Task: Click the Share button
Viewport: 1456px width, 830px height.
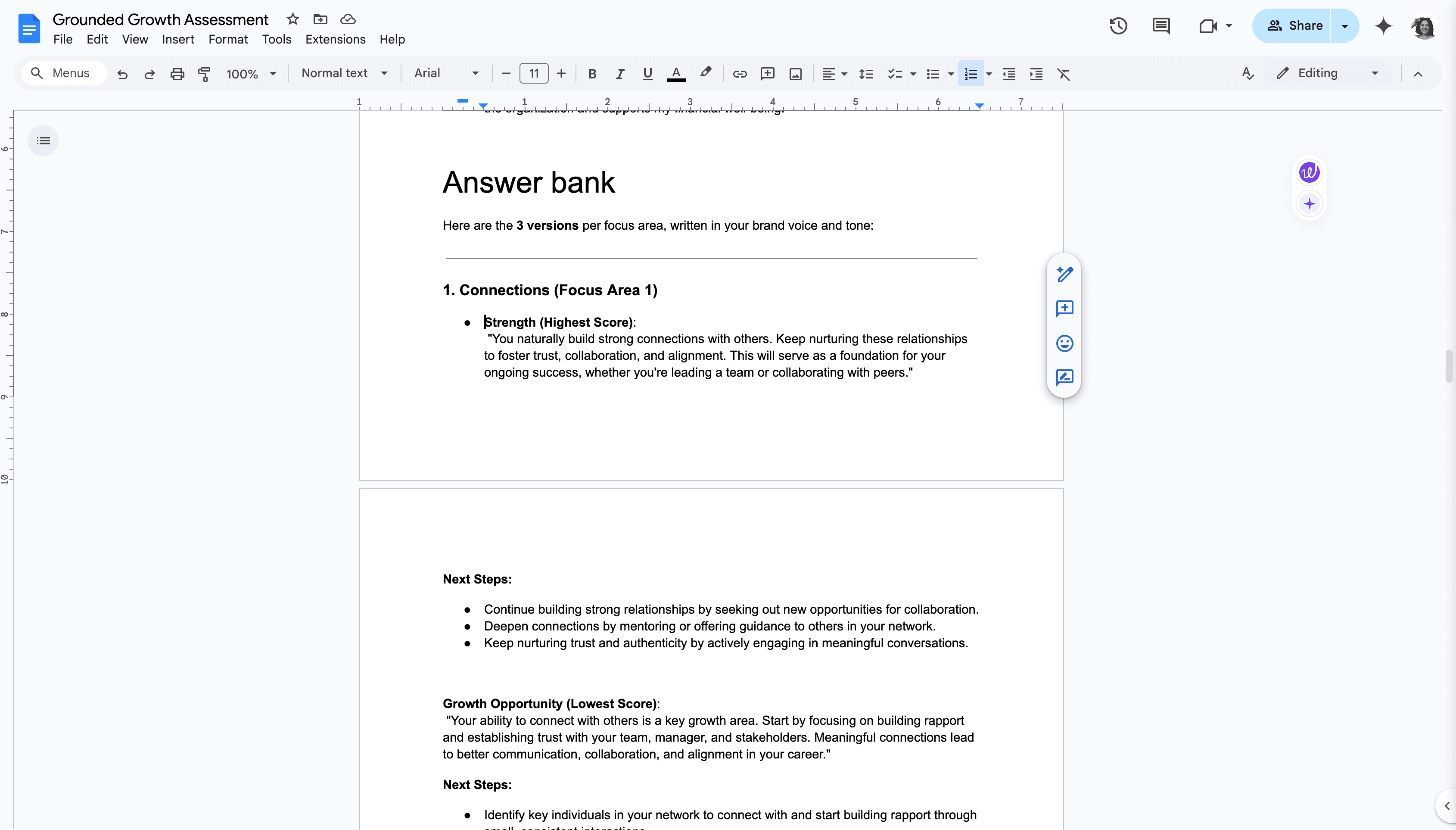Action: (x=1292, y=26)
